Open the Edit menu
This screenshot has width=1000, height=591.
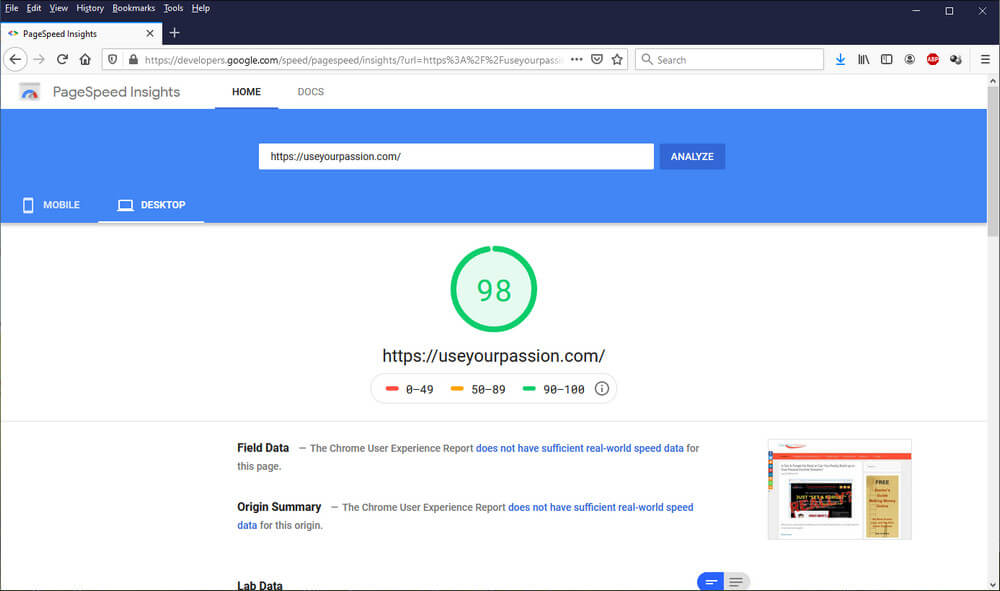(x=34, y=8)
